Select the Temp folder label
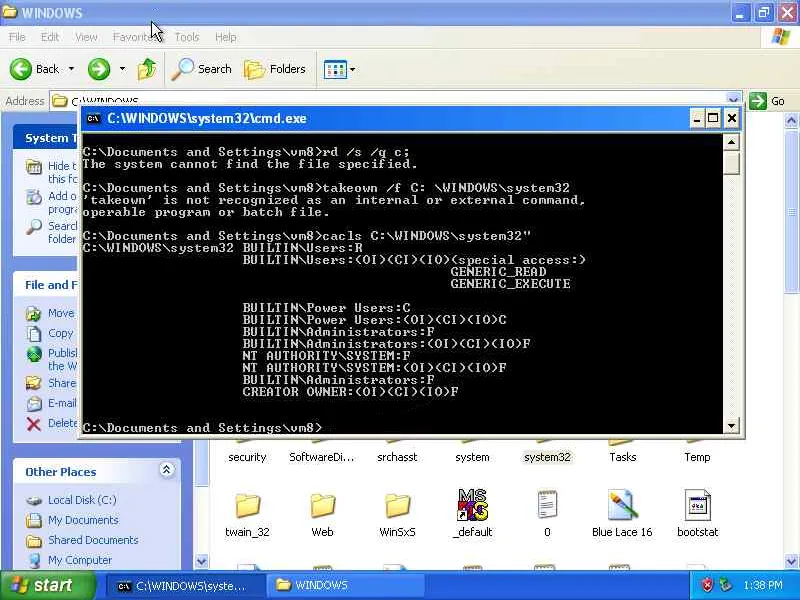Image resolution: width=800 pixels, height=600 pixels. coord(697,457)
